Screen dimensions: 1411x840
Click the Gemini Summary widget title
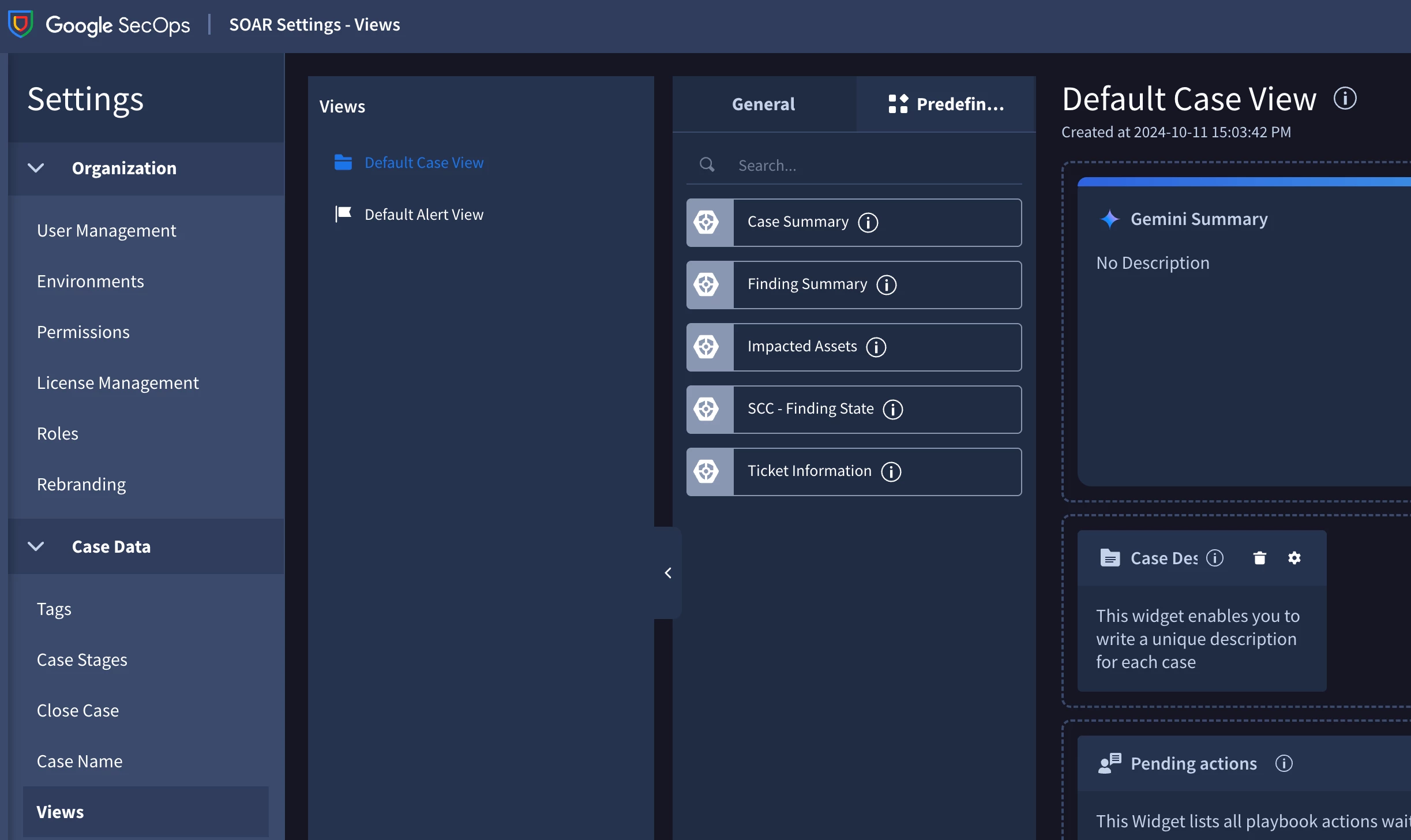click(x=1199, y=219)
